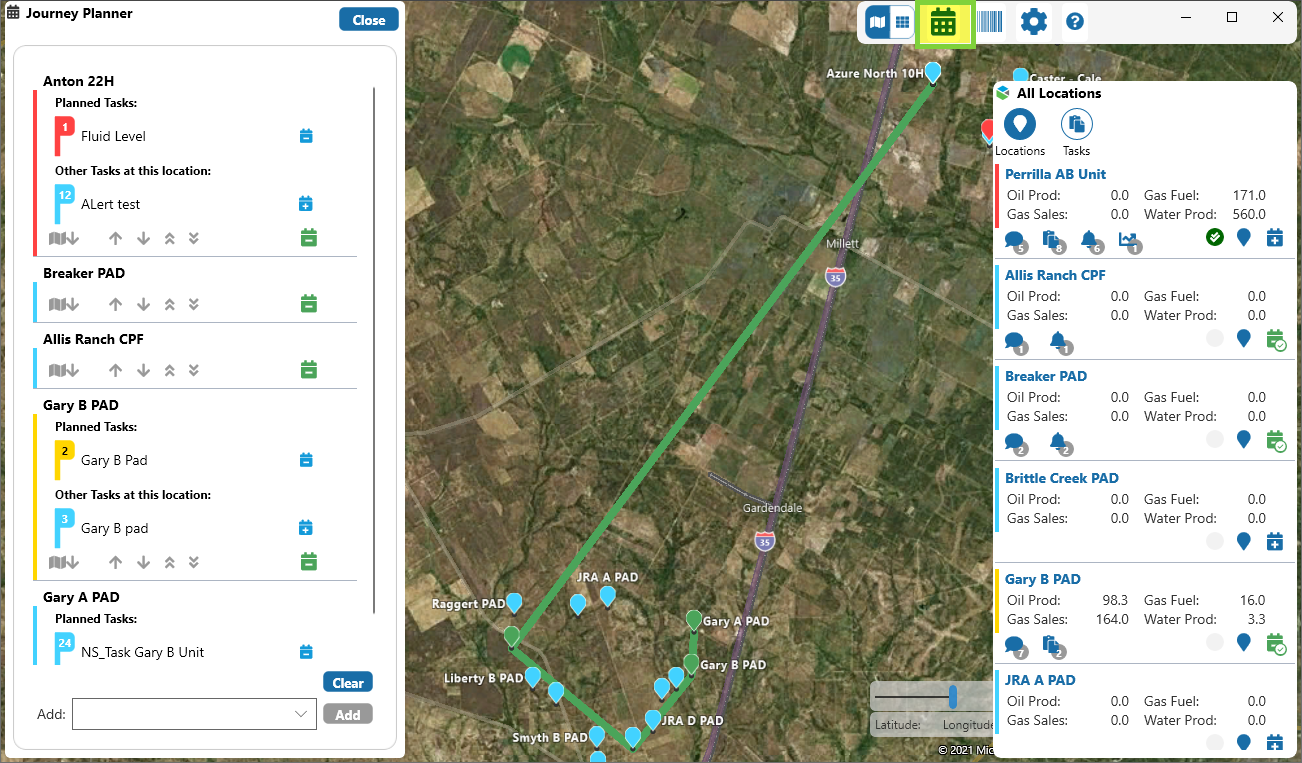Toggle JRA A PAD status circle
The image size is (1302, 763).
1215,742
